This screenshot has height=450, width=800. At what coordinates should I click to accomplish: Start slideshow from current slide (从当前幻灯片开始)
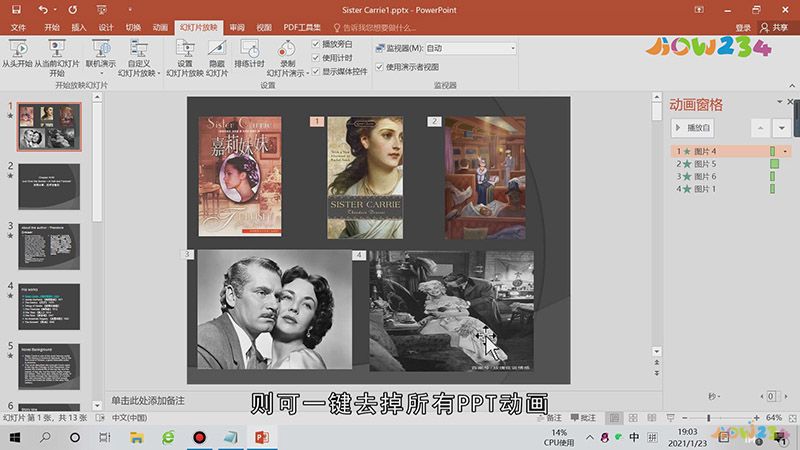pyautogui.click(x=57, y=58)
